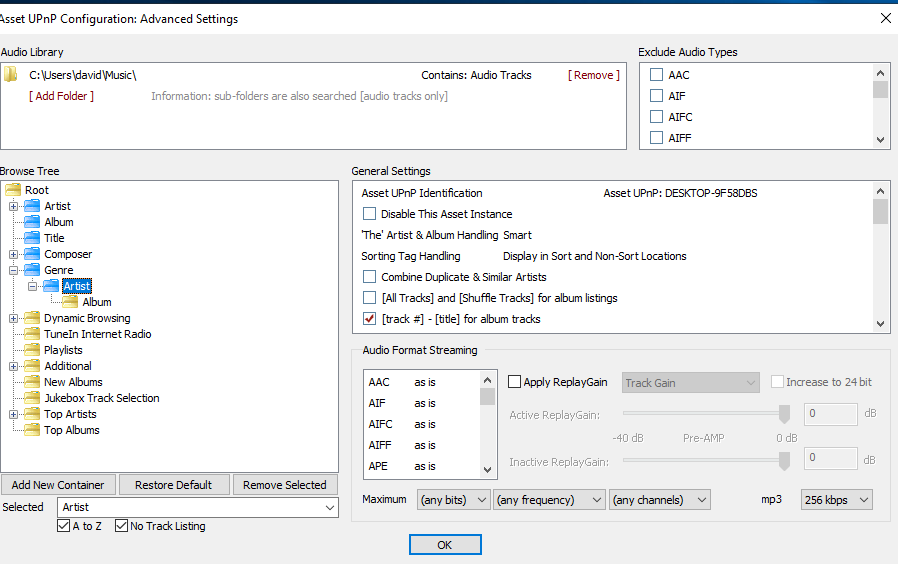Image resolution: width=898 pixels, height=564 pixels.
Task: Click the Jukebox Track Selection folder icon
Action: (32, 398)
